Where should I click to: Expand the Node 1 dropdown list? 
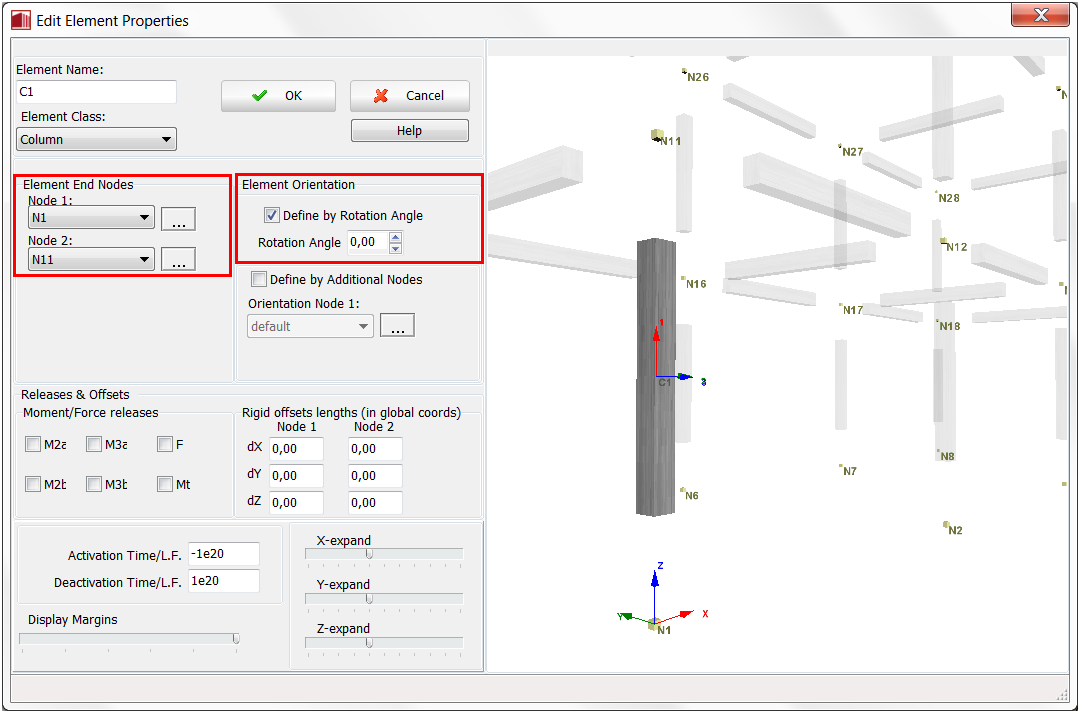point(91,218)
